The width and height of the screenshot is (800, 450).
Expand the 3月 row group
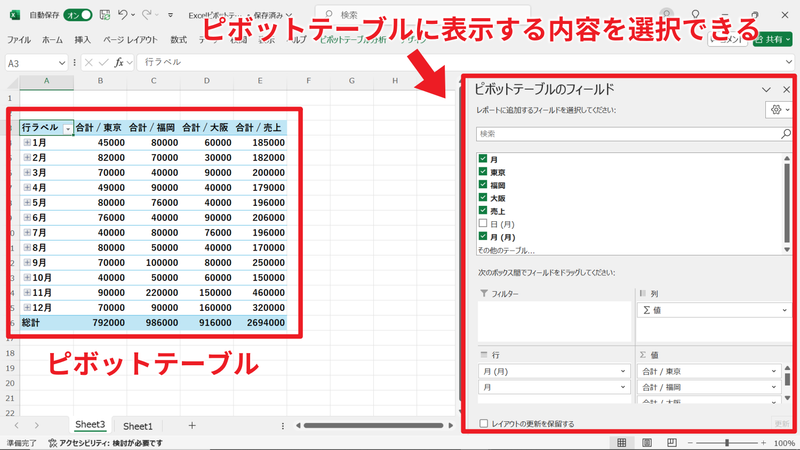coord(27,172)
